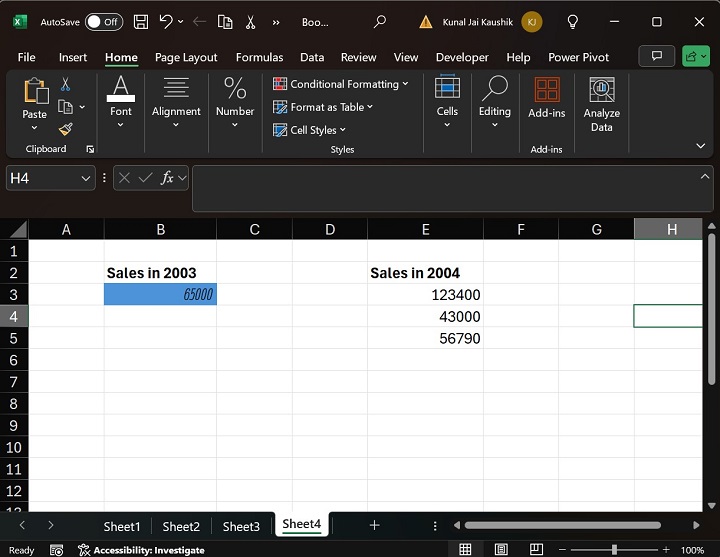Toggle the AutoSave switch
The height and width of the screenshot is (557, 720).
103,21
